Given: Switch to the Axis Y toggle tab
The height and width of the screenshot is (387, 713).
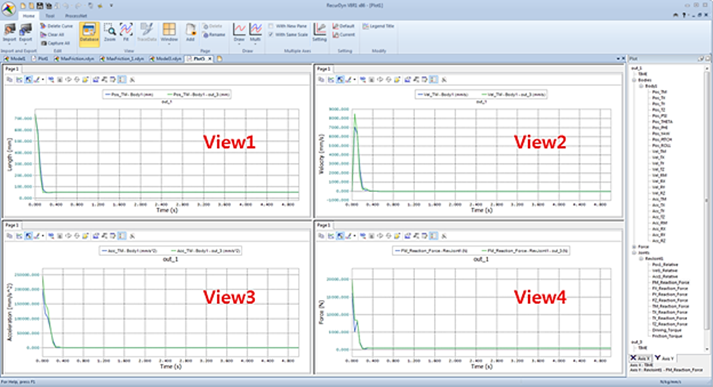Looking at the screenshot, I should coord(664,358).
